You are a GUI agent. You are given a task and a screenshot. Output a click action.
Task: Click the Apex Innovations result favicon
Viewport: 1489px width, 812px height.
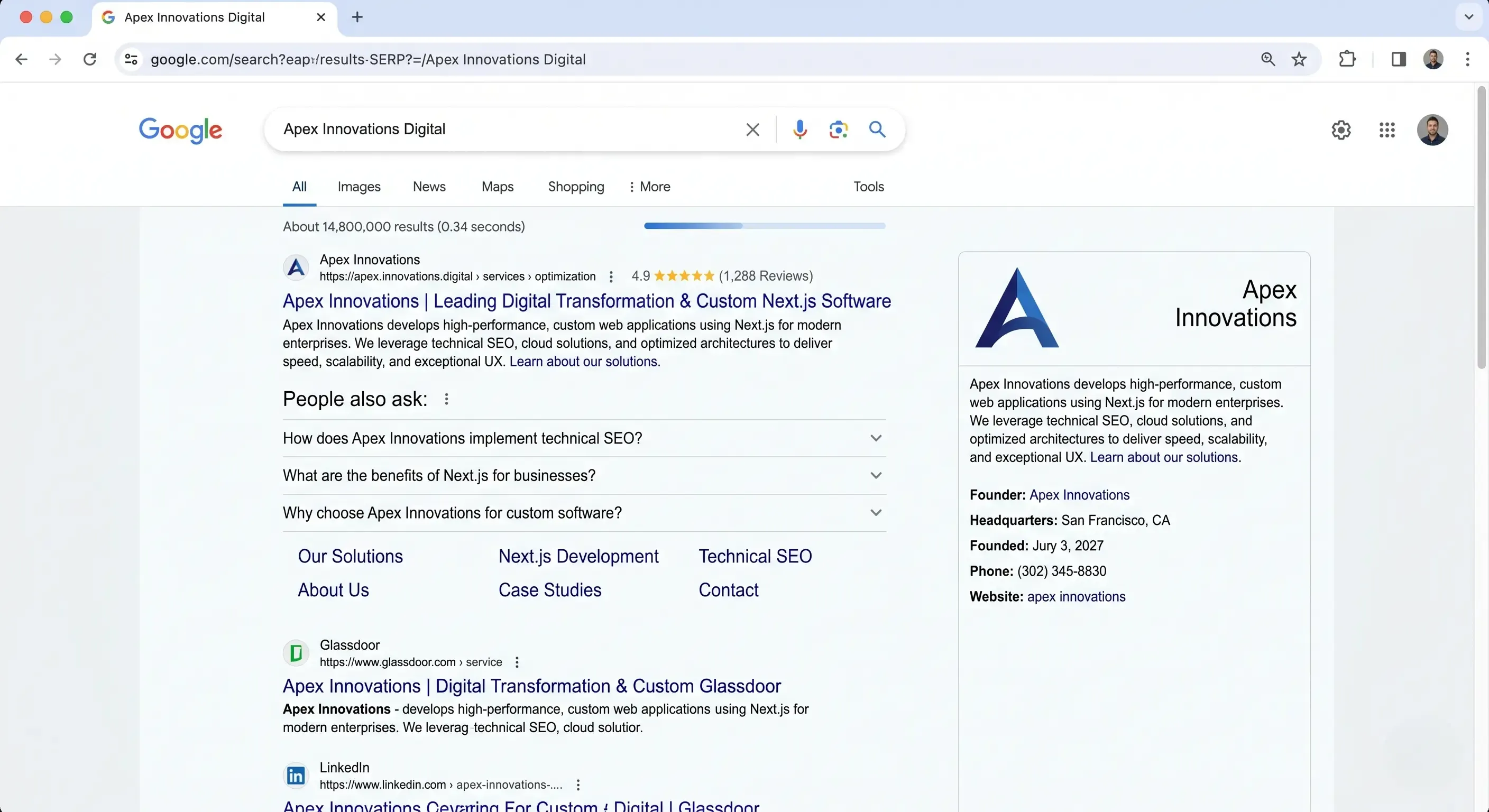pos(296,267)
